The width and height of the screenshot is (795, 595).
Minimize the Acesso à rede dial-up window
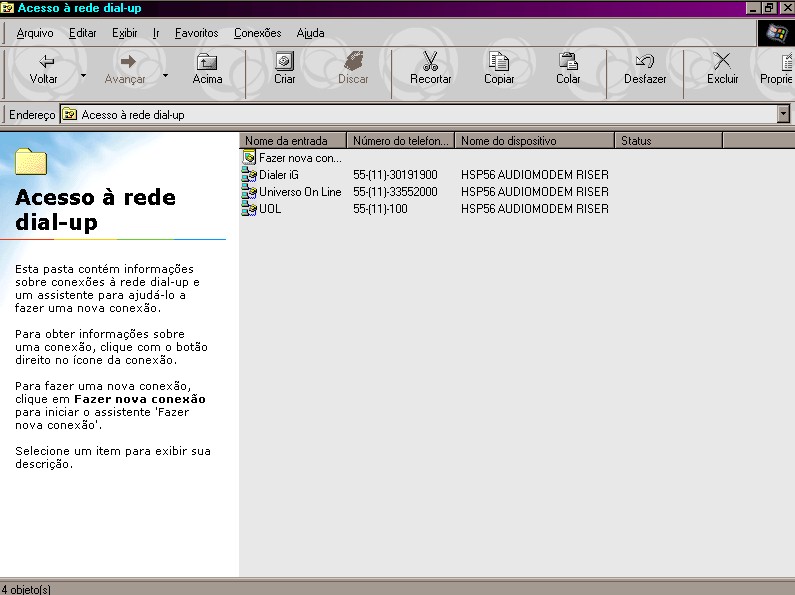click(754, 8)
